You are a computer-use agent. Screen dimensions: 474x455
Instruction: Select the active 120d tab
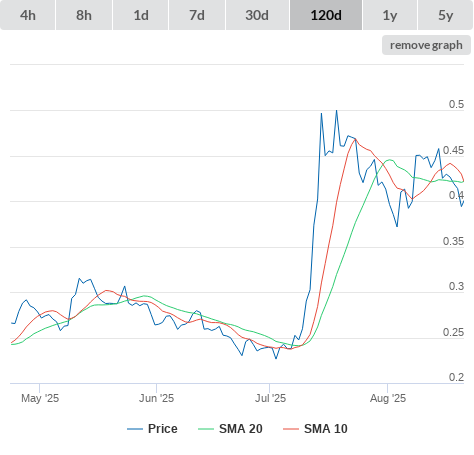(x=326, y=15)
